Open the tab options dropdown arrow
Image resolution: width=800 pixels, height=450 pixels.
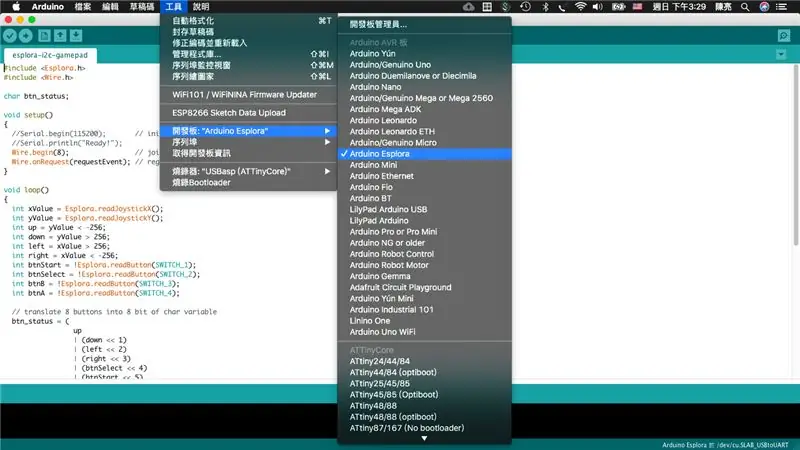781,54
